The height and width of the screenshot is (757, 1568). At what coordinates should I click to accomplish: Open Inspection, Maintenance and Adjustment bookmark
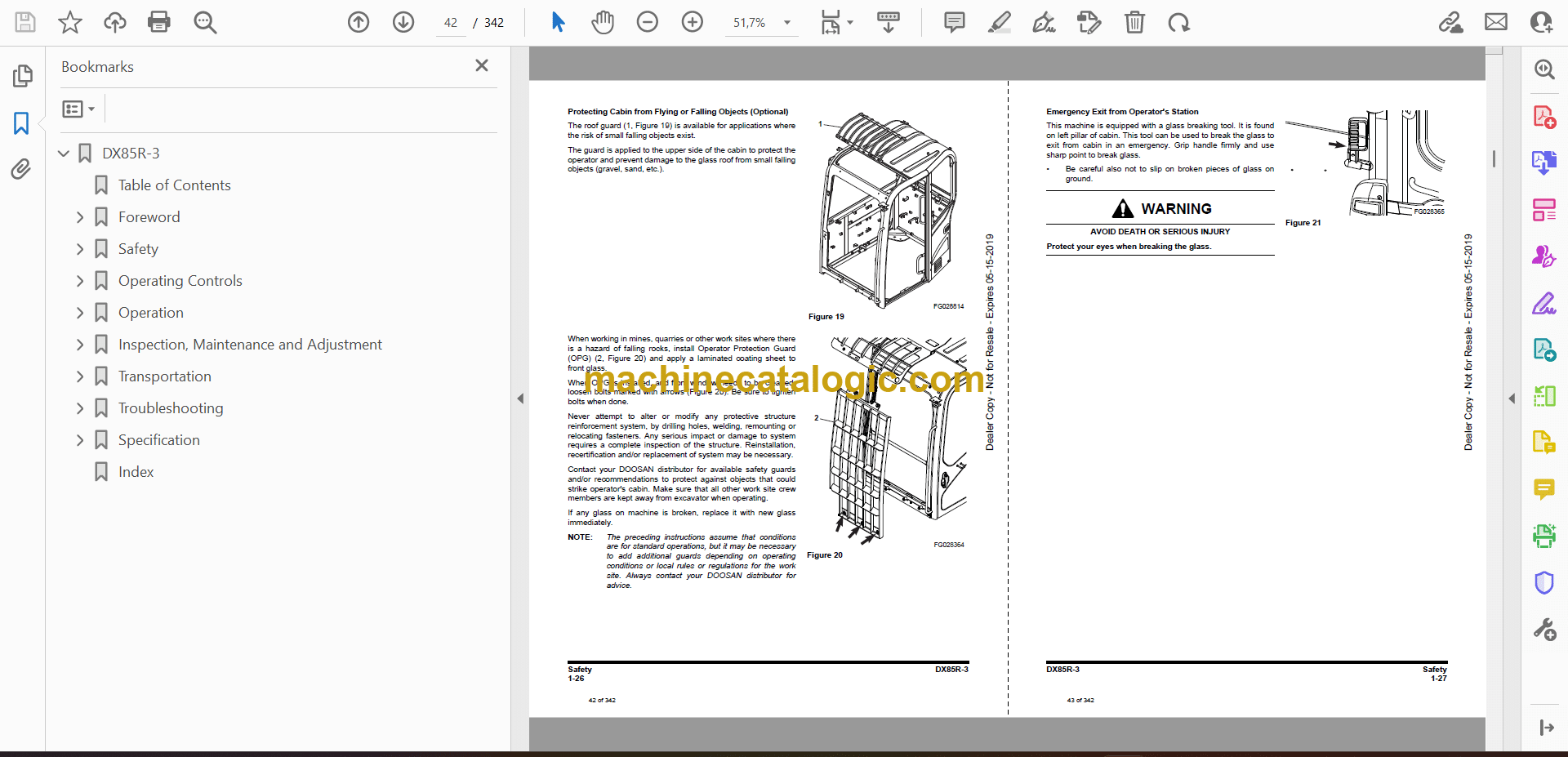tap(250, 345)
